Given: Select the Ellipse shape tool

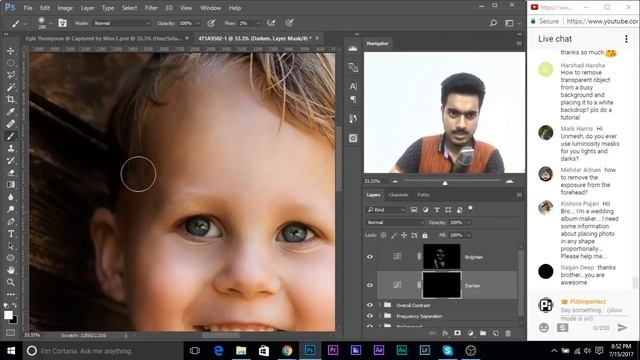Looking at the screenshot, I should 11,258.
